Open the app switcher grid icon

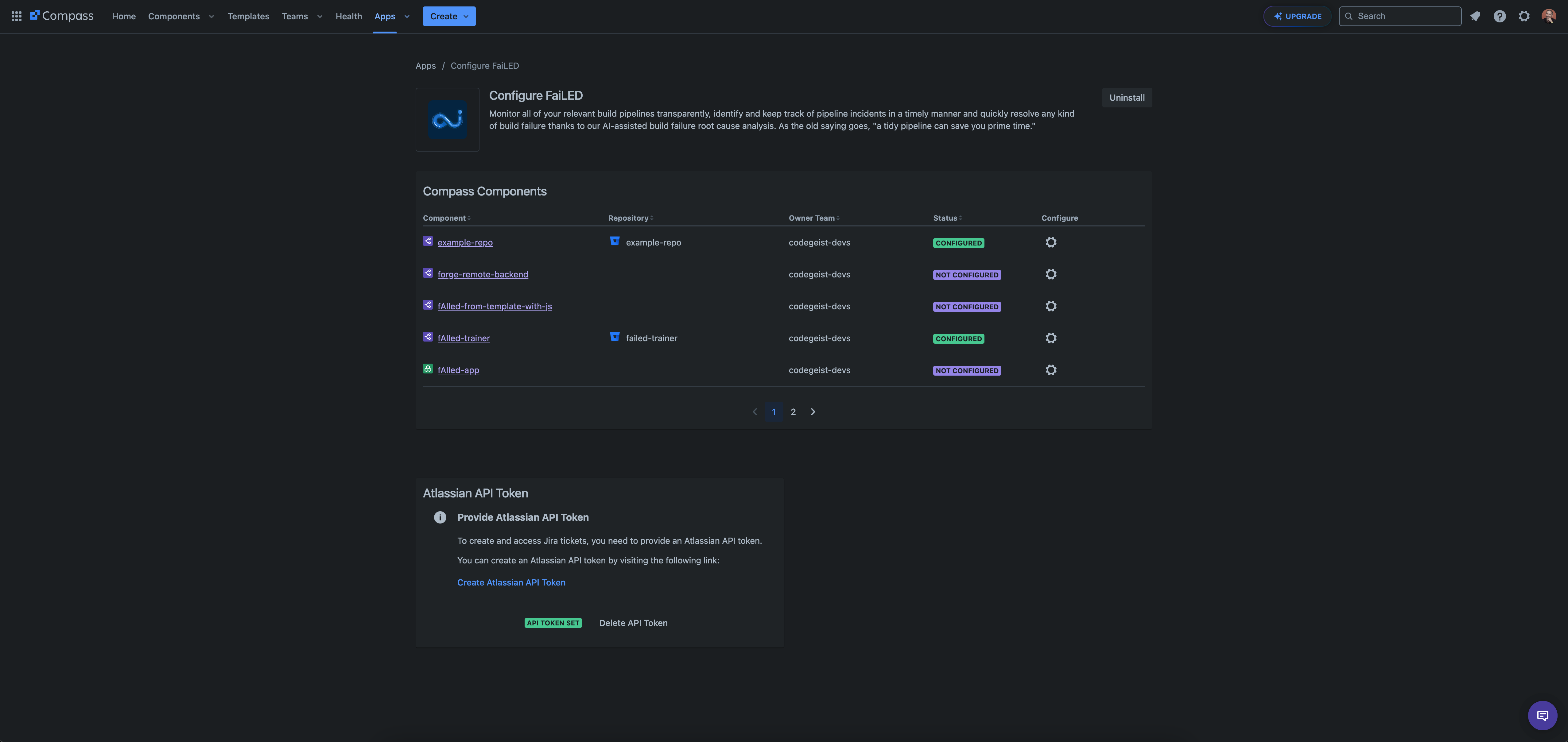click(17, 17)
